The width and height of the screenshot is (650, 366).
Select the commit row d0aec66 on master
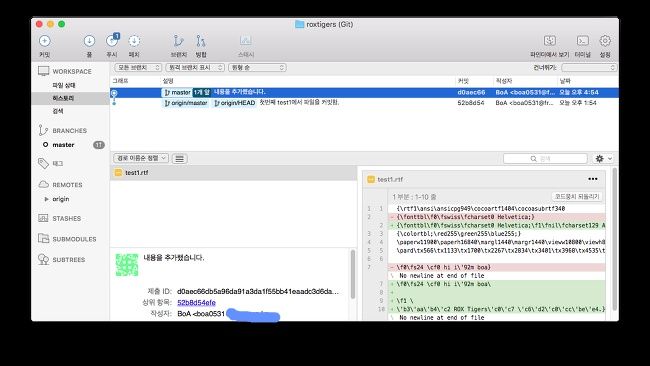click(x=364, y=92)
